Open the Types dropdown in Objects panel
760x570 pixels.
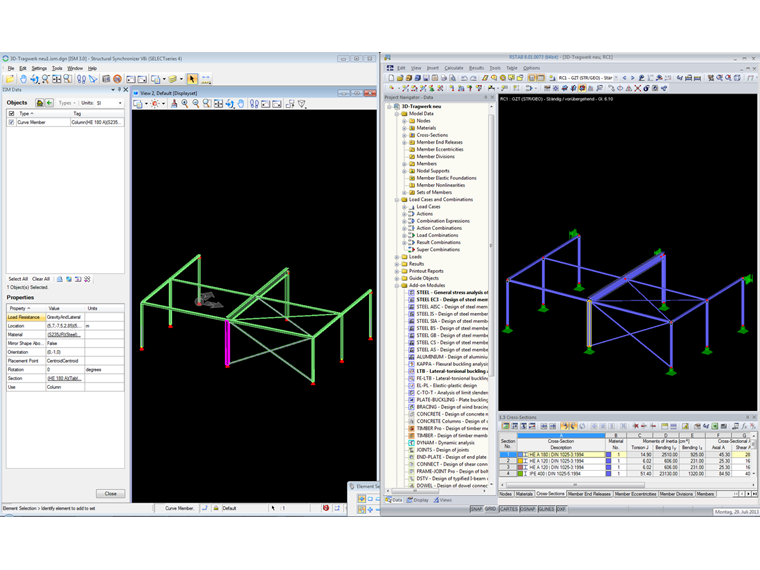coord(67,103)
